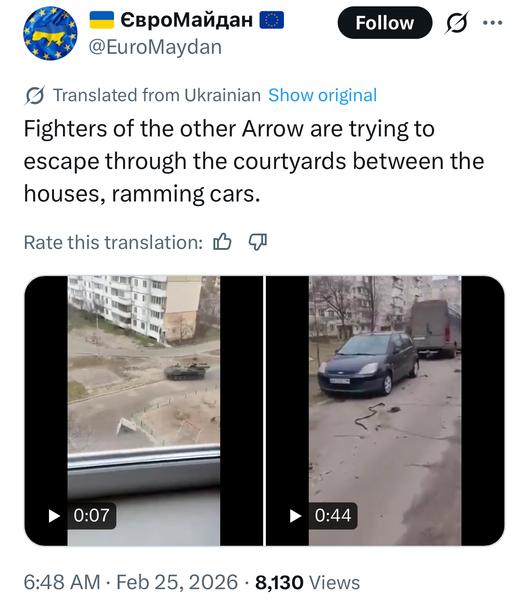Click Show original translation link

click(x=322, y=95)
